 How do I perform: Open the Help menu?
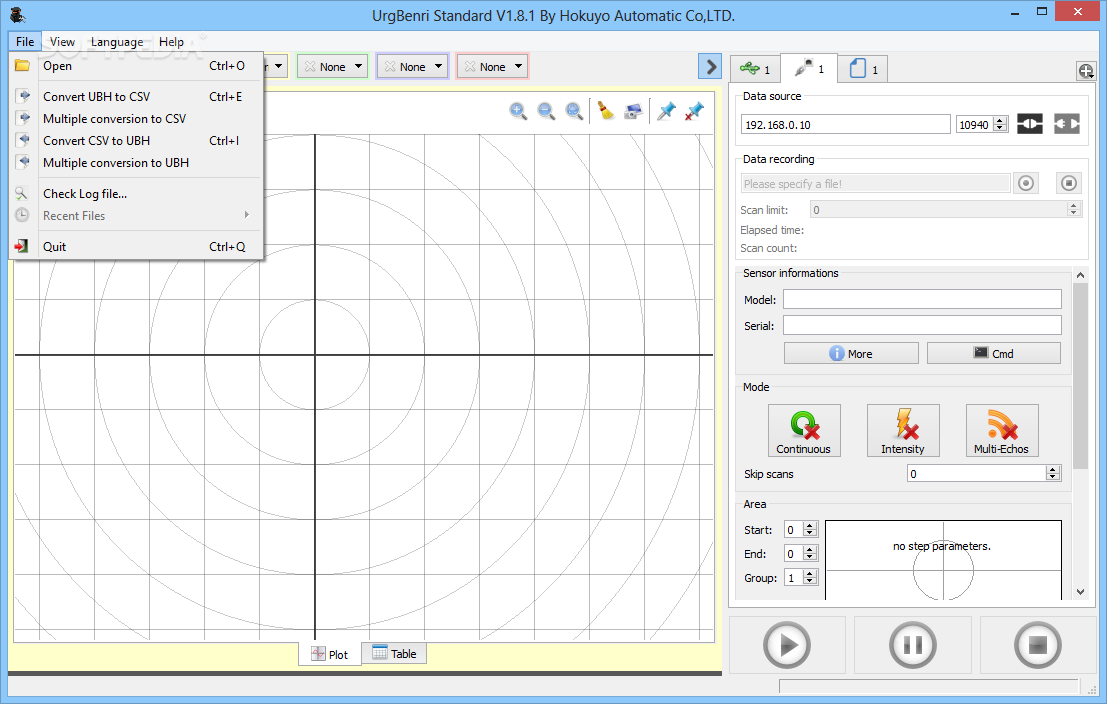tap(171, 42)
